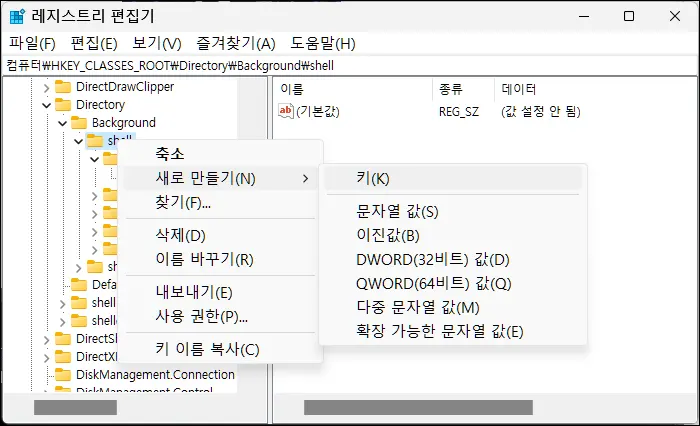700x426 pixels.
Task: Choose 키 이름 복사(C) in context menu
Action: [221, 349]
